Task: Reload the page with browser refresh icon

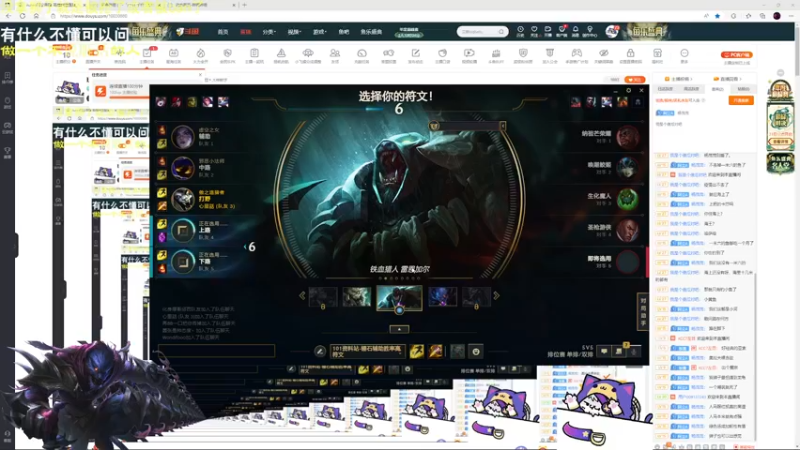Action: coord(22,16)
